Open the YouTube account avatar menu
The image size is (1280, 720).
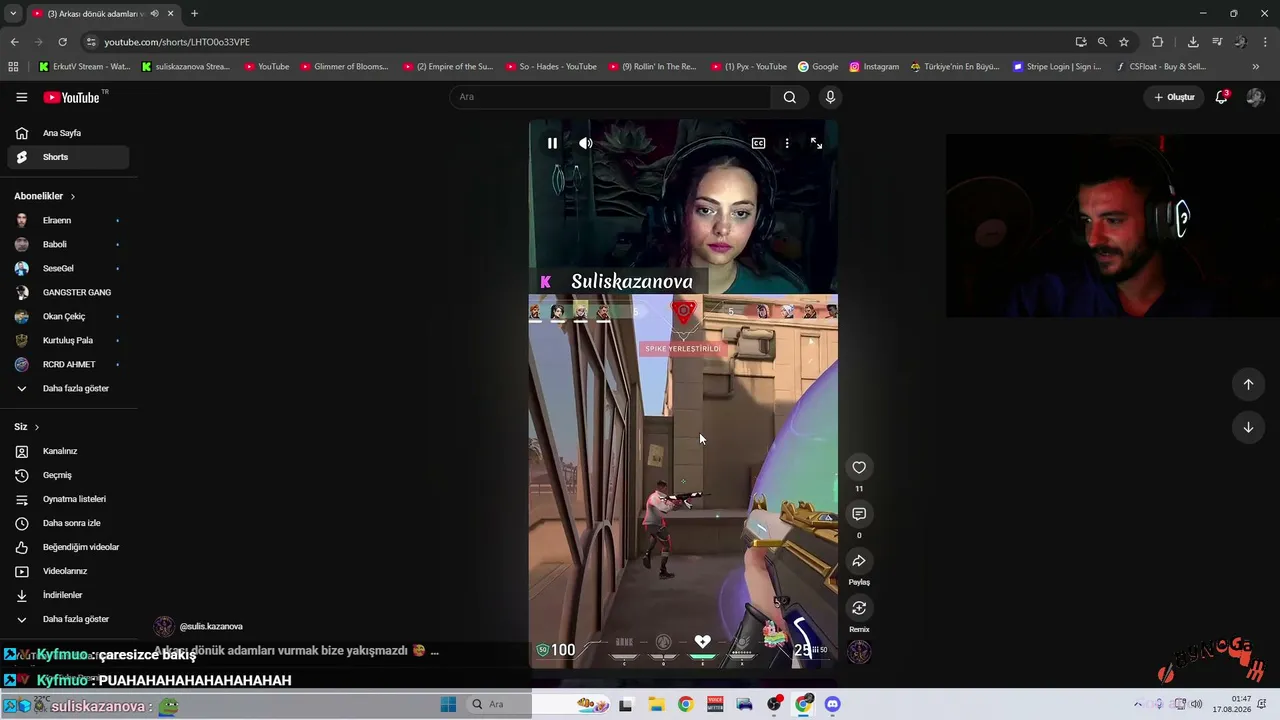[1255, 97]
